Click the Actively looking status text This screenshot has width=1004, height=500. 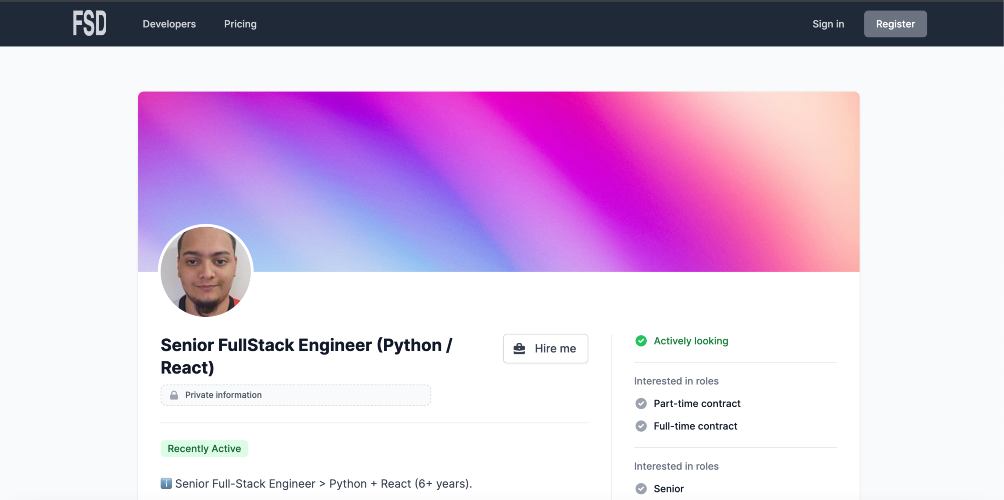click(691, 341)
